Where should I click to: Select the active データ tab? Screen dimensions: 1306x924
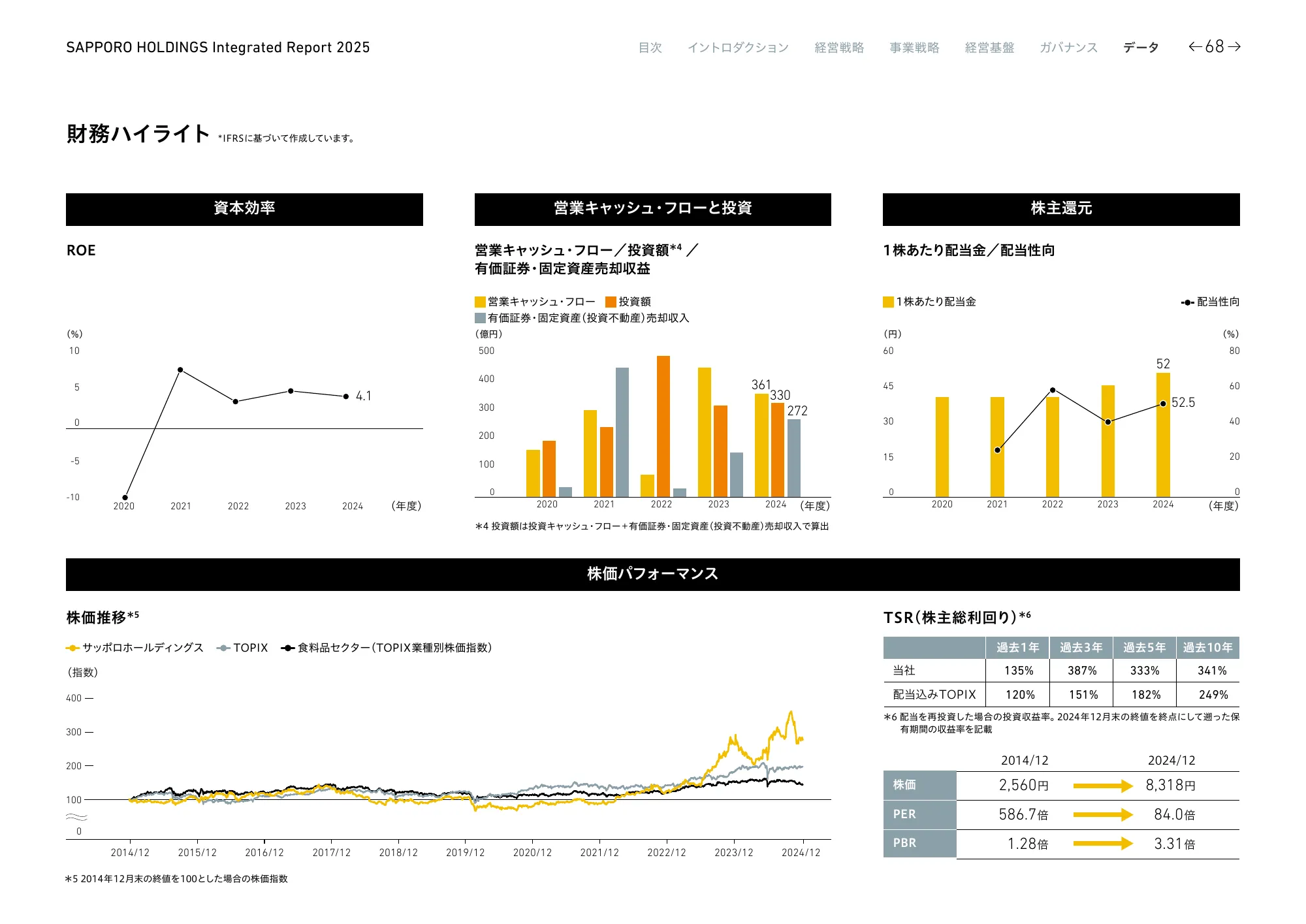(1141, 48)
